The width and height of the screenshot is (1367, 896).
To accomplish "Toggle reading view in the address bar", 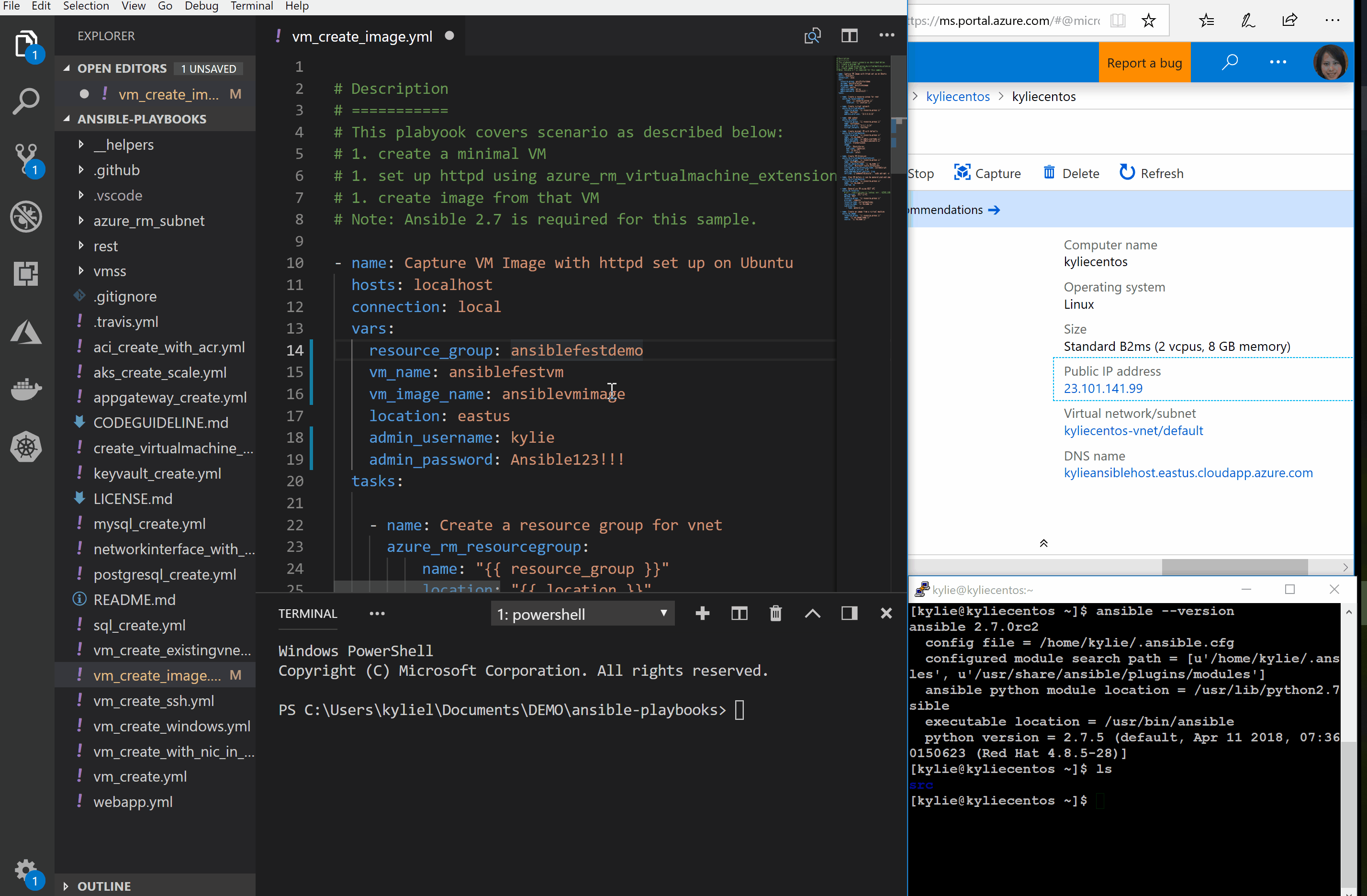I will [1118, 21].
